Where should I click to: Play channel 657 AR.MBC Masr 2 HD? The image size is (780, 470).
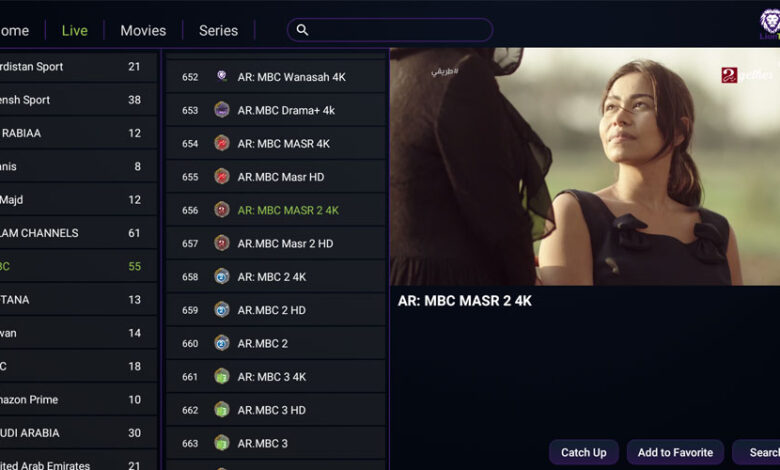pos(285,243)
